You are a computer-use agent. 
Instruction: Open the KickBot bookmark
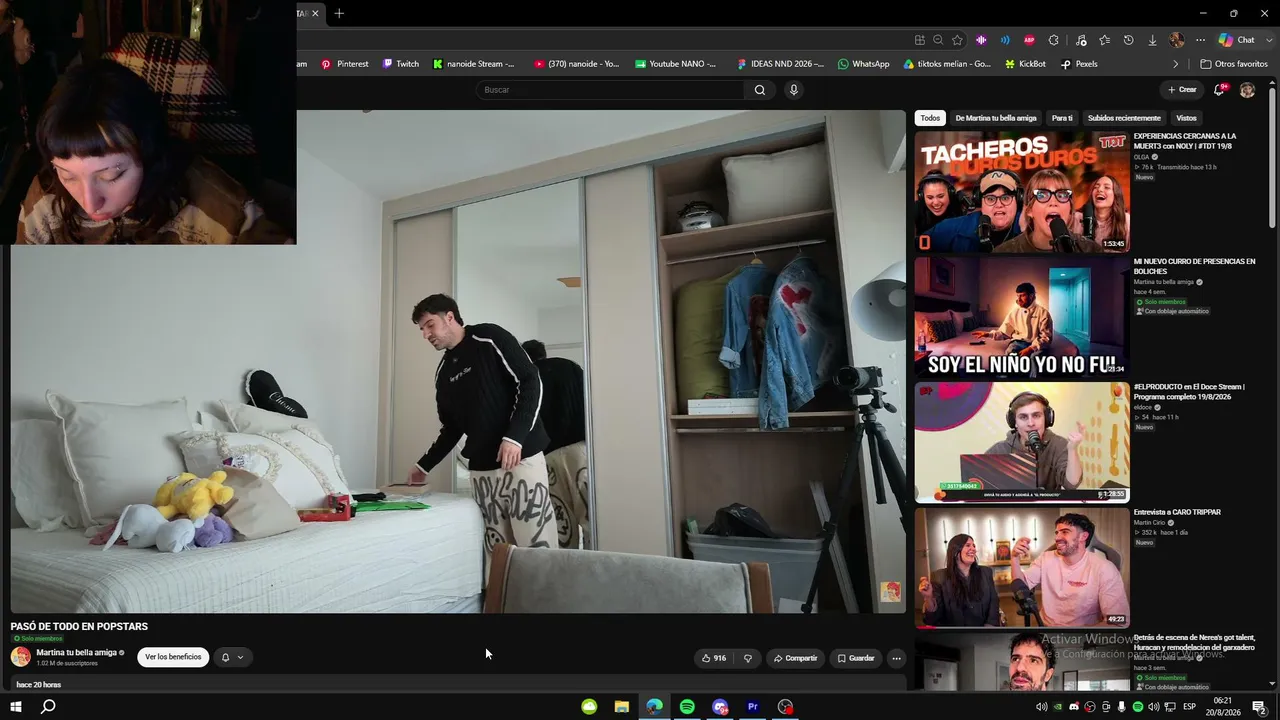[x=1024, y=64]
